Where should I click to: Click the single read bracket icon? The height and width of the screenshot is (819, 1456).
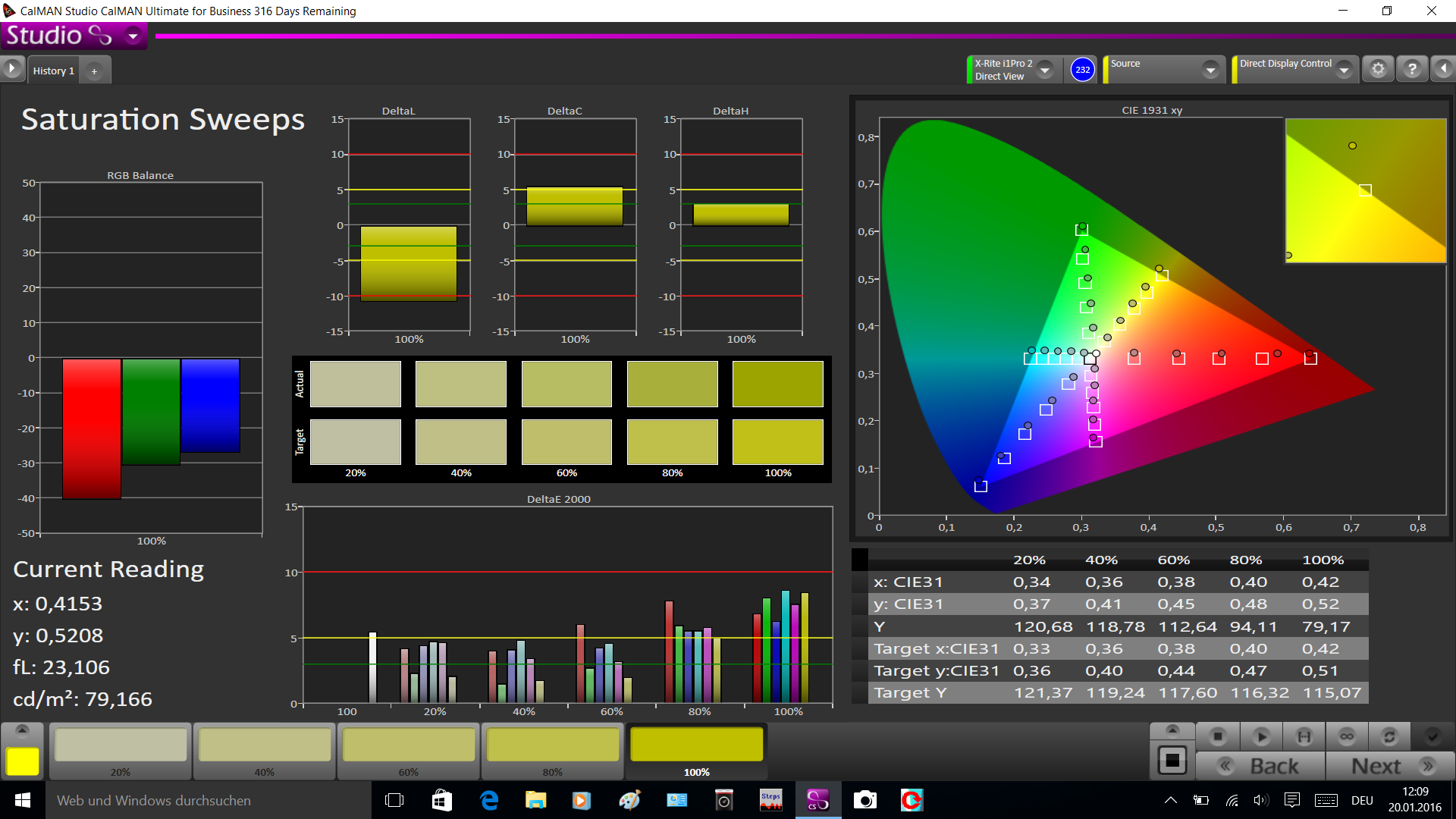click(1304, 736)
